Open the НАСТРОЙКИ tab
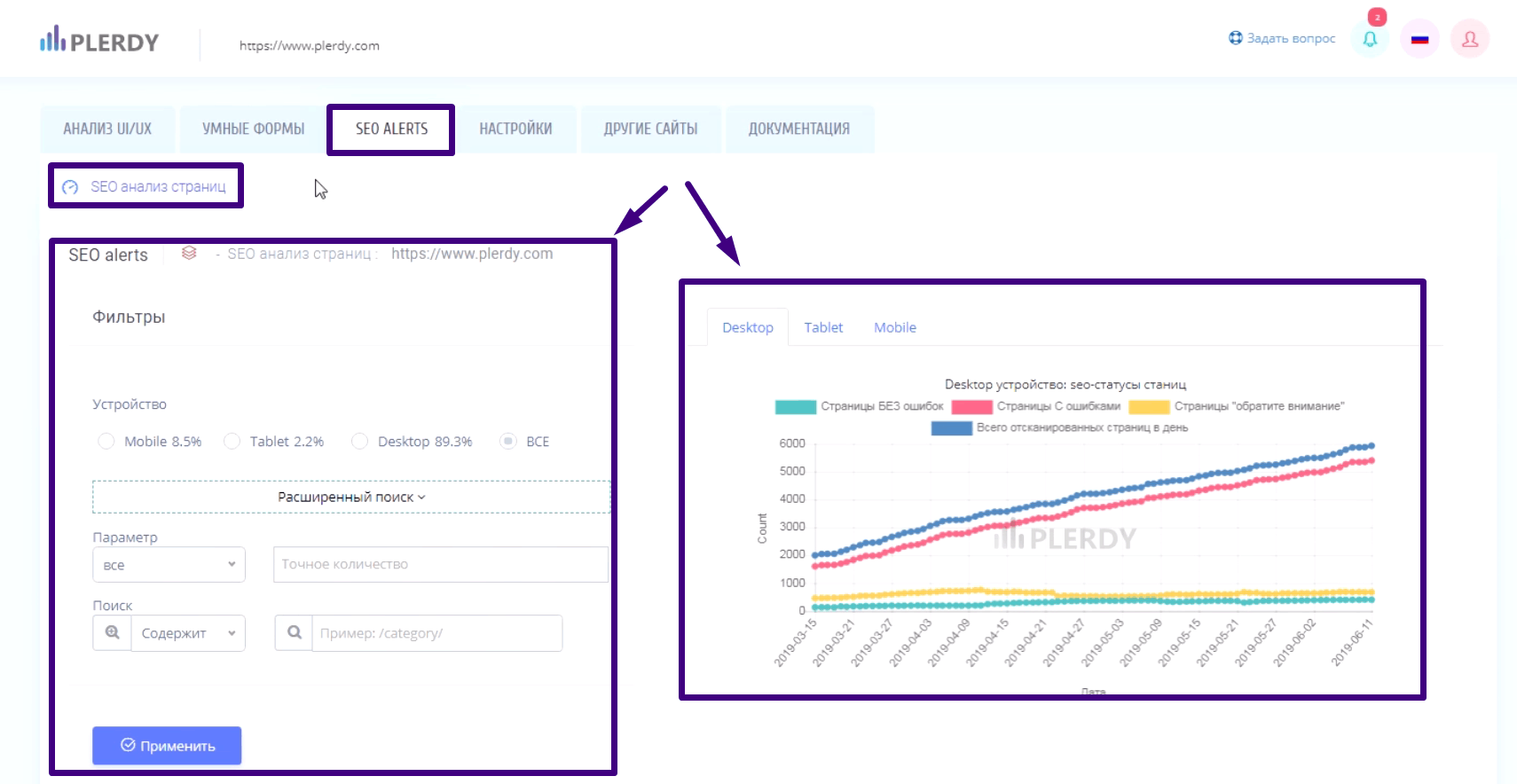 coord(515,129)
